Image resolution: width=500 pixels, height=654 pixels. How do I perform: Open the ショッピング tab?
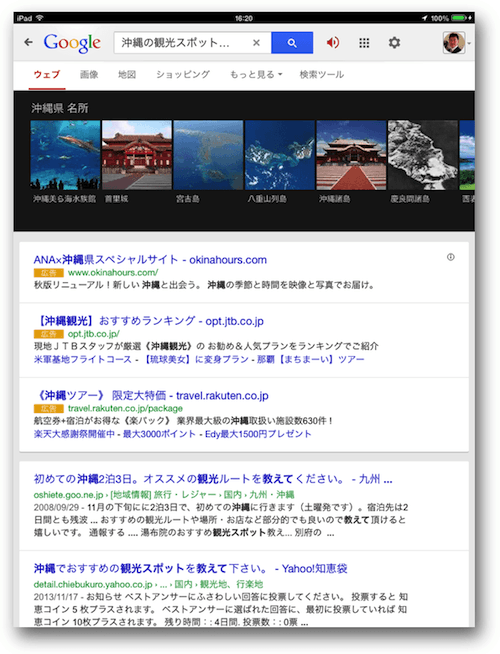(x=183, y=75)
